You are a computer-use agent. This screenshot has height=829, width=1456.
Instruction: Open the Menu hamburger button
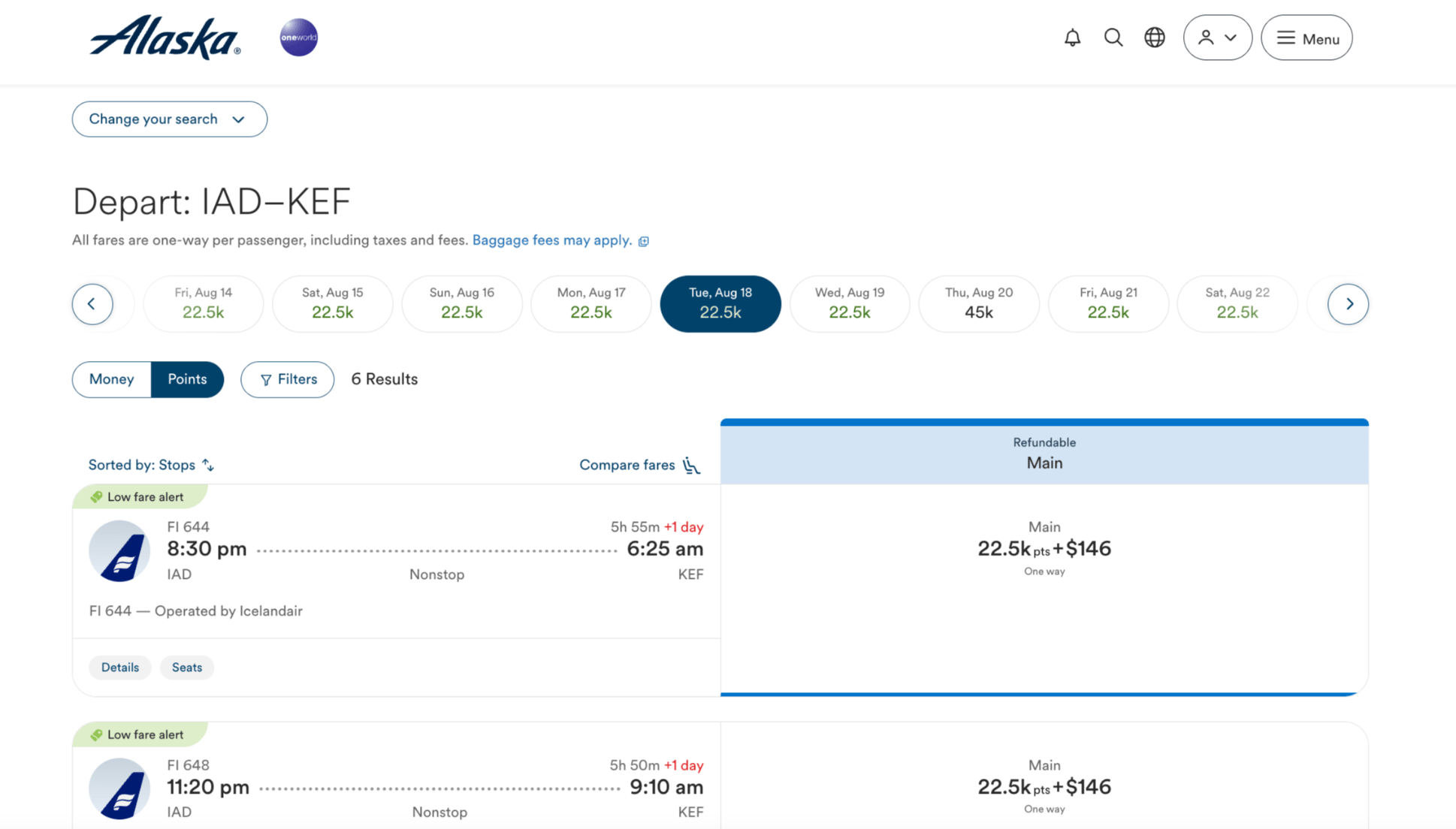(1306, 38)
